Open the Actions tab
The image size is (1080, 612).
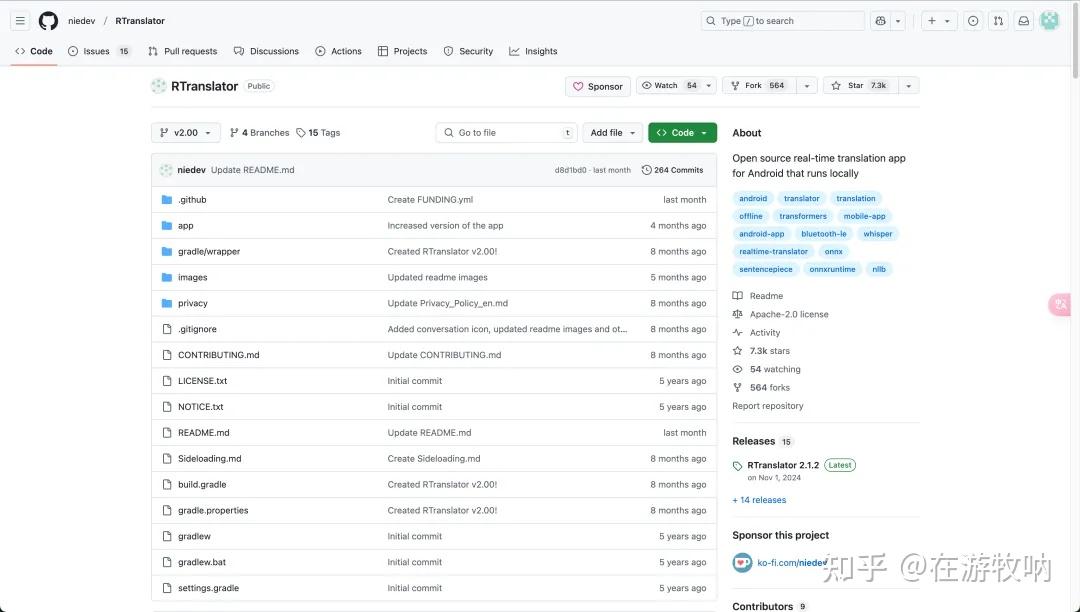(338, 51)
